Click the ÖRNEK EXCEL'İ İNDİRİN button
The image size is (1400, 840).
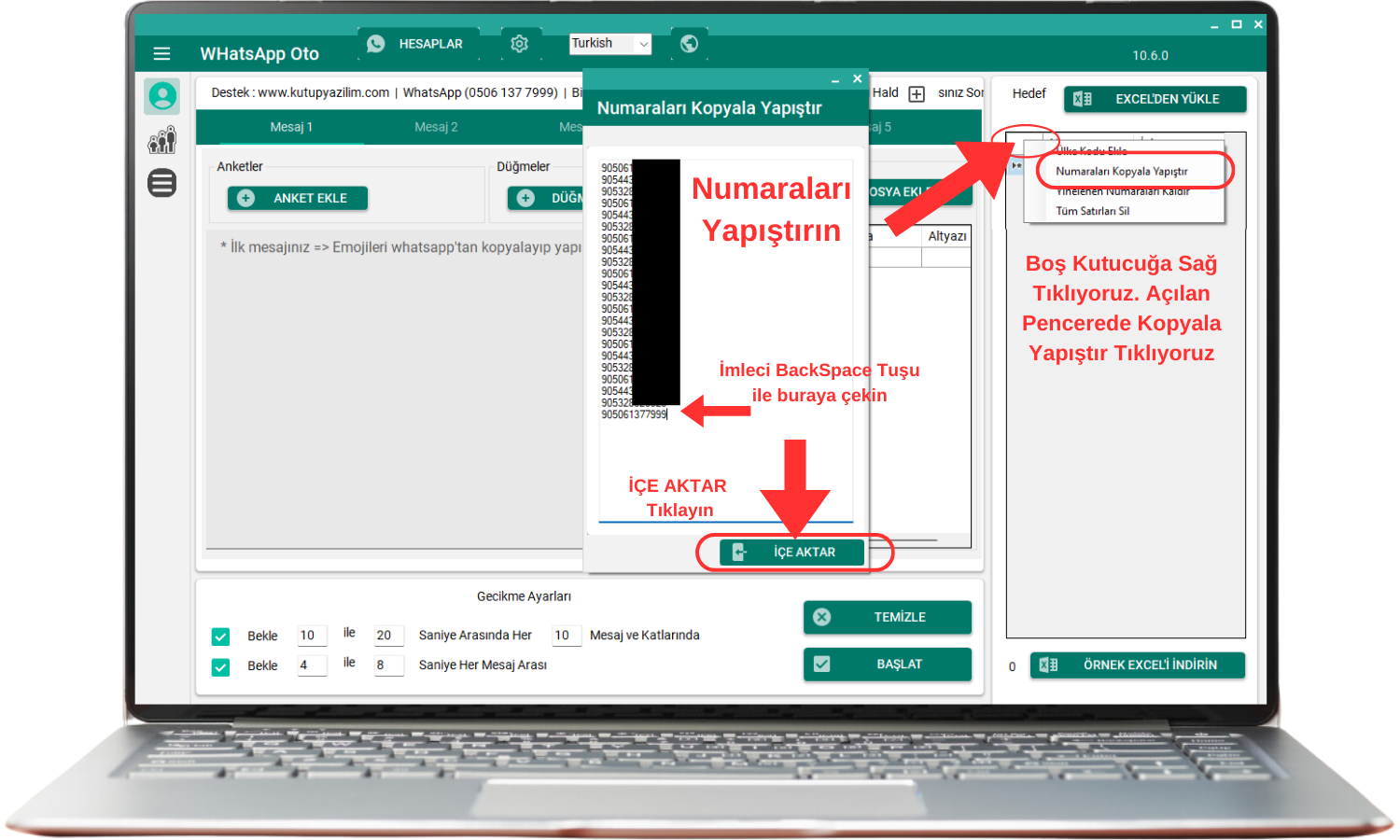(1138, 665)
